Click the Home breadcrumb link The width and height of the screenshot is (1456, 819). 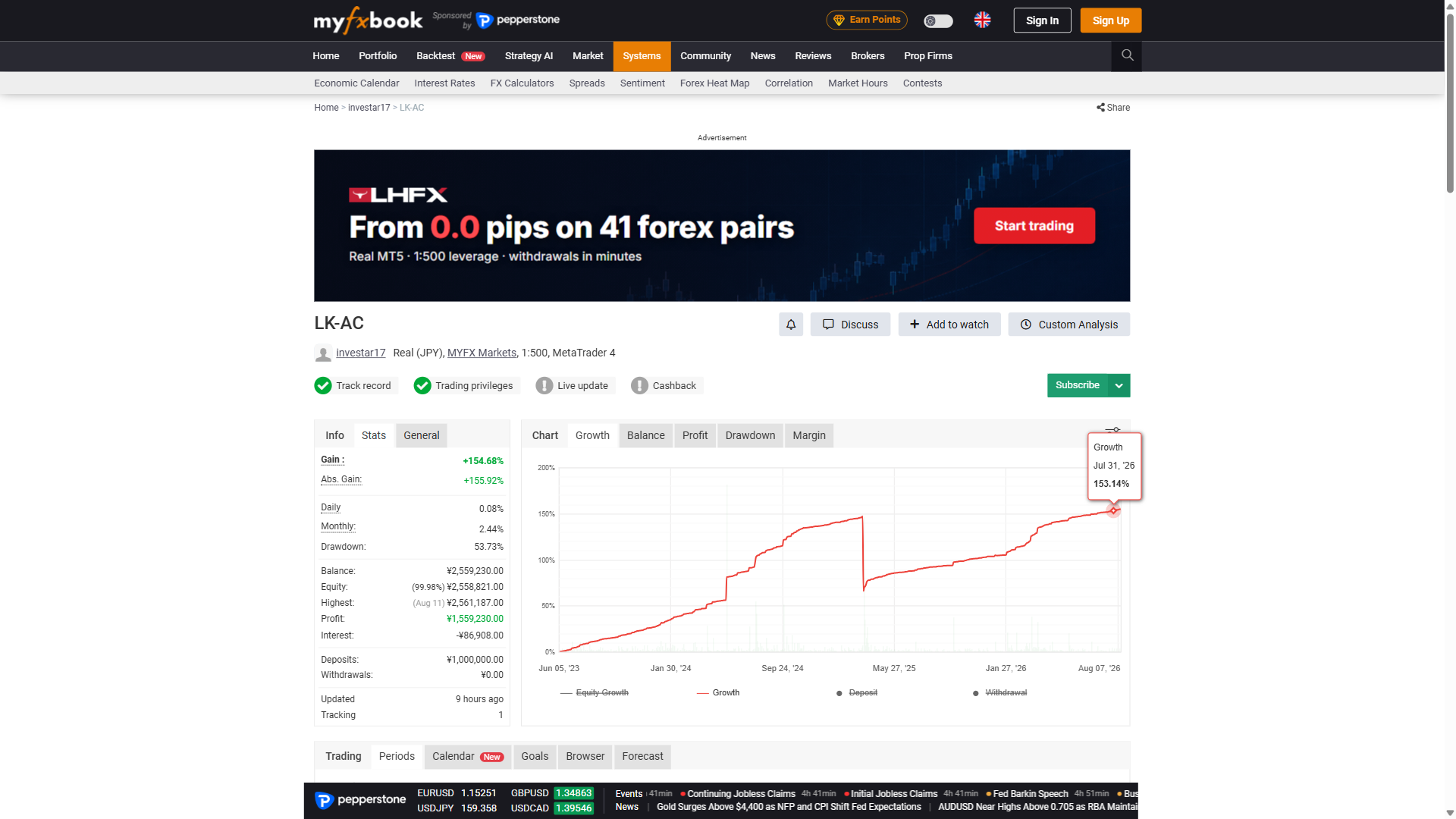click(327, 108)
